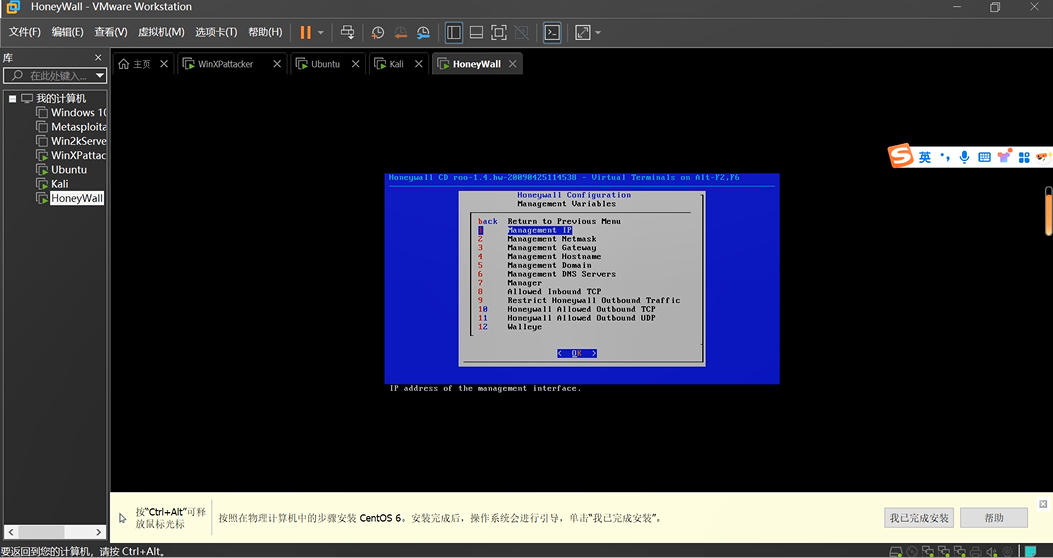Screen dimensions: 1053x558
Task: Click the library scrollbar right arrow
Action: (100, 532)
